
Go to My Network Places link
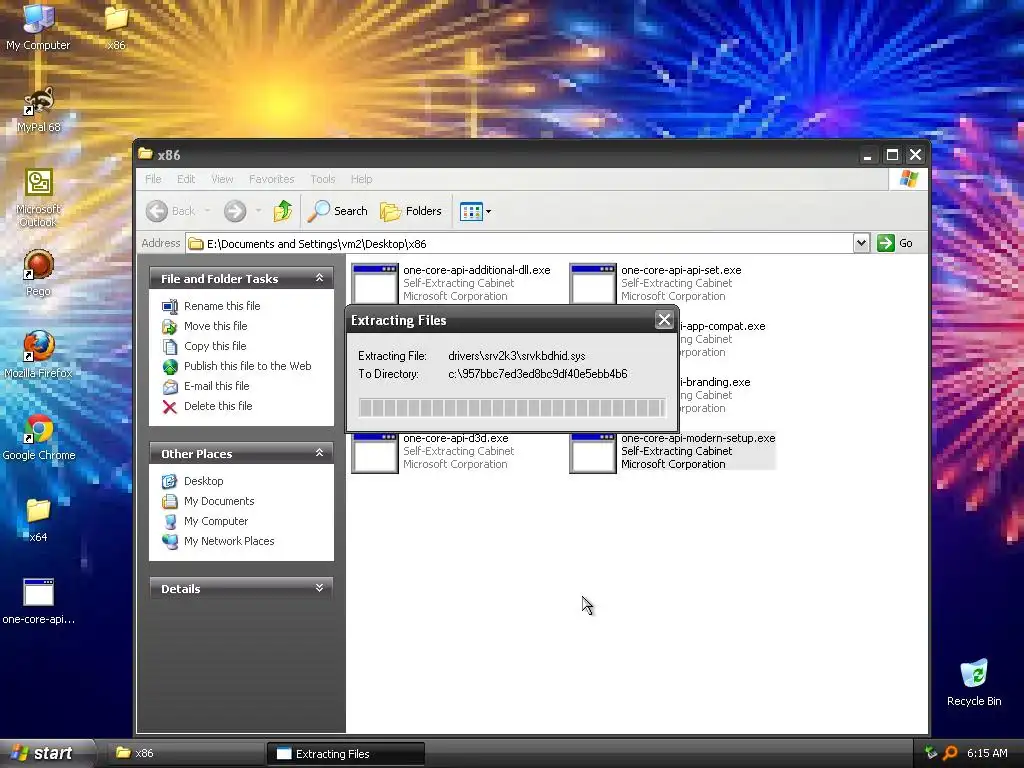(x=218, y=541)
